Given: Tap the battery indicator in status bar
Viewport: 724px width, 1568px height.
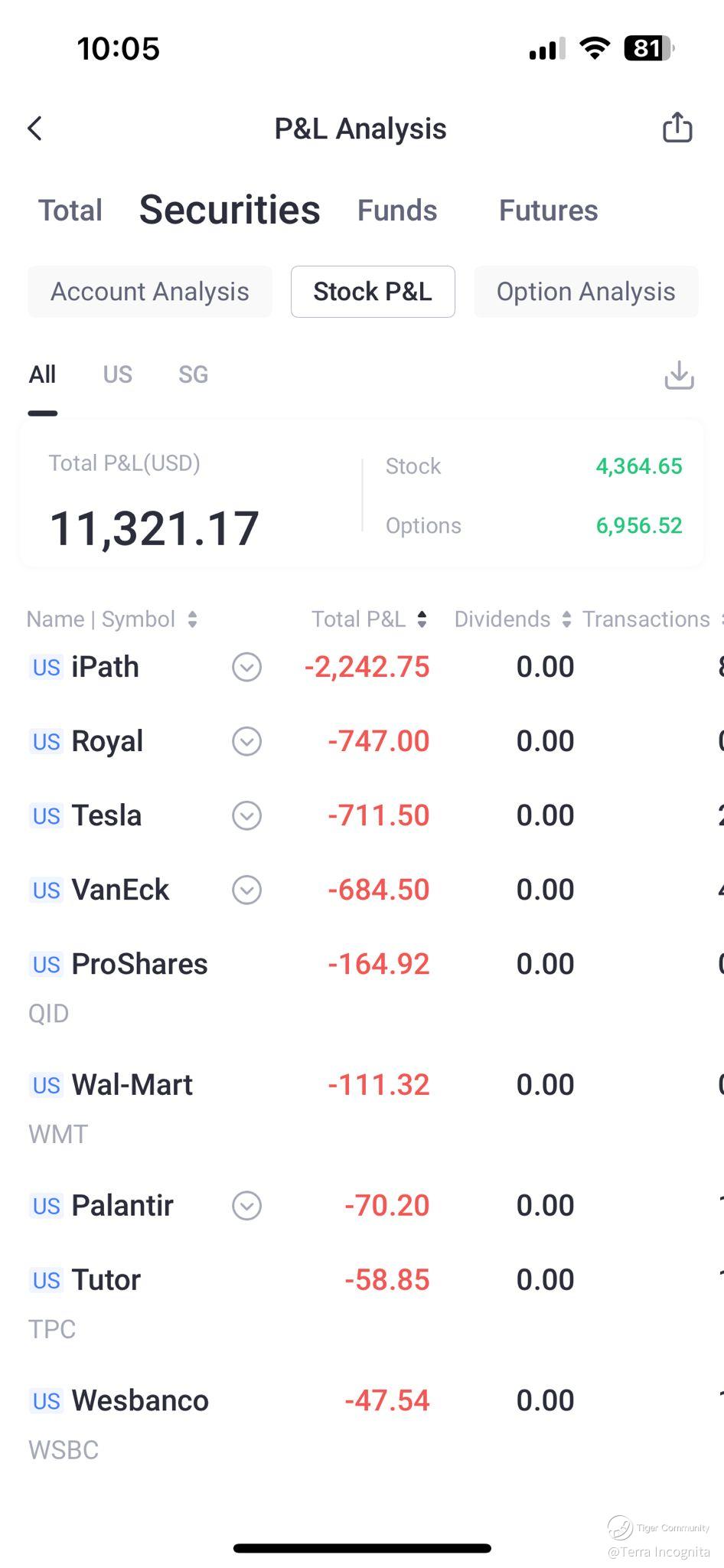Looking at the screenshot, I should pyautogui.click(x=649, y=48).
